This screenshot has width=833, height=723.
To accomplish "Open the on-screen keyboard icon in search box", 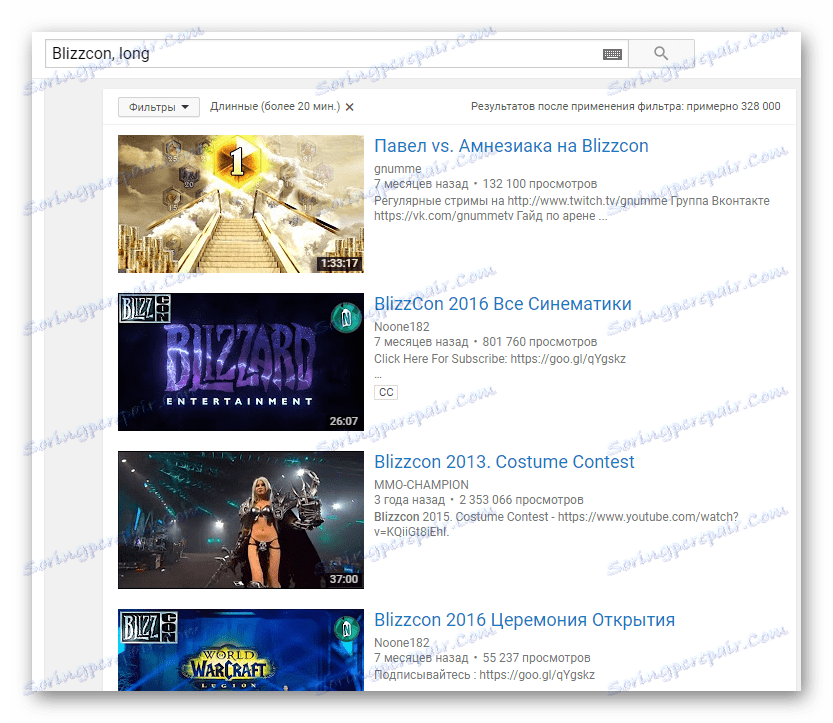I will pyautogui.click(x=612, y=54).
